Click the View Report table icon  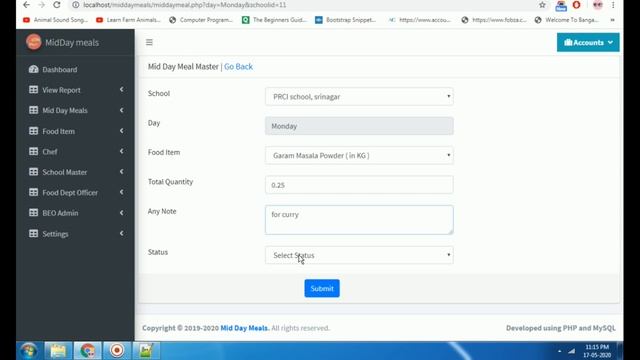(x=33, y=89)
